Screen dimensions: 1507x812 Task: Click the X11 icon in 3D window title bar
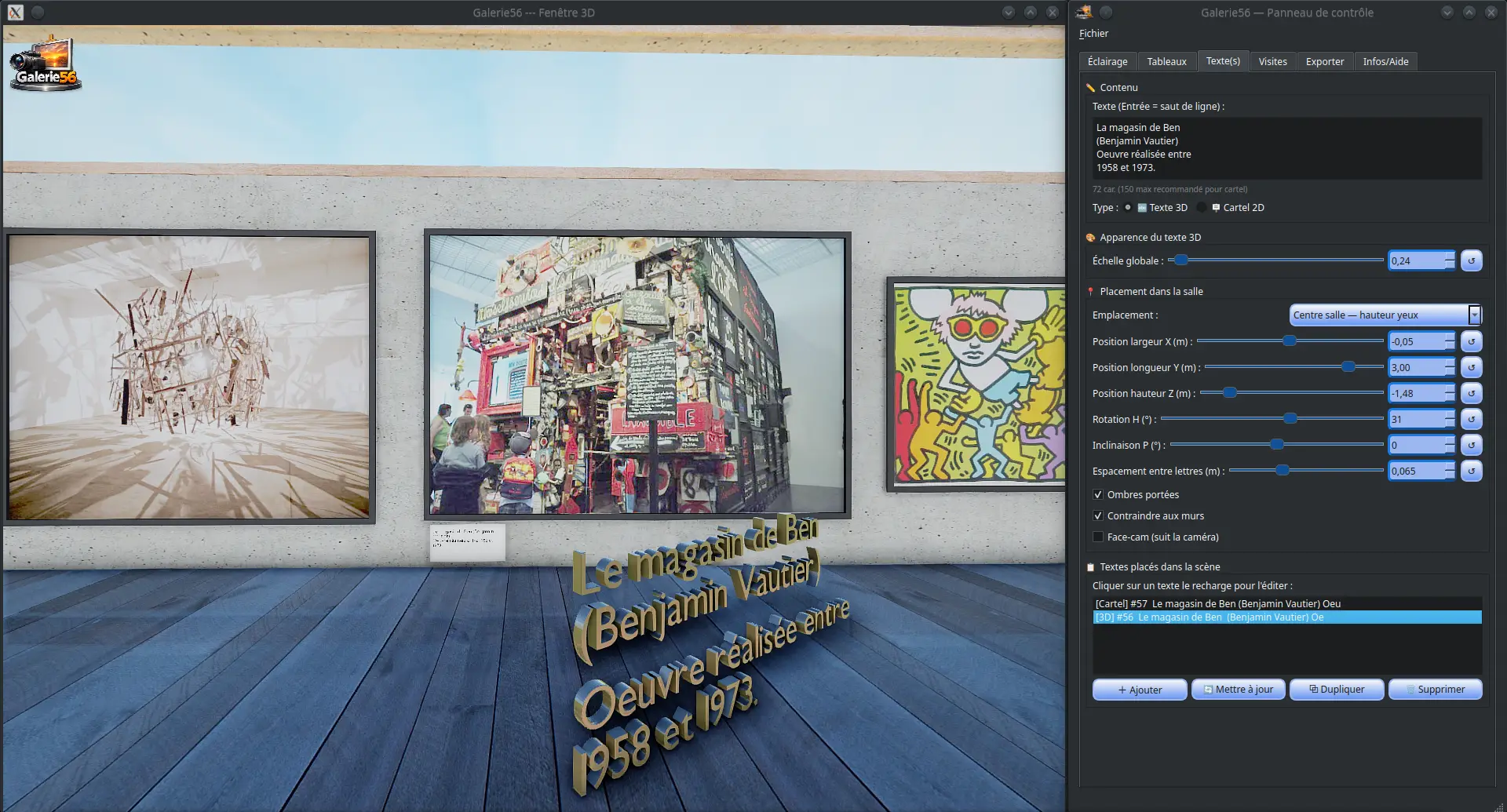tap(15, 13)
